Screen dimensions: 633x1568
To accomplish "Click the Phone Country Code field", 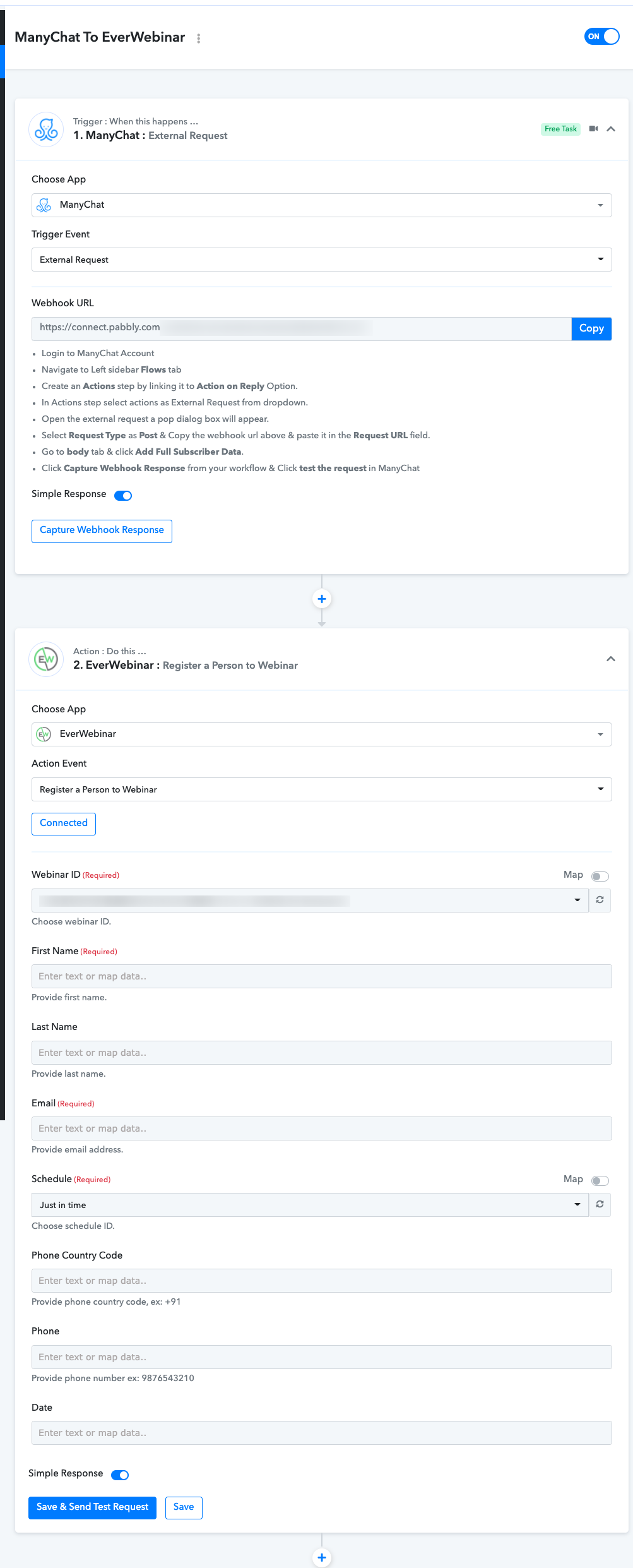I will pos(322,1281).
